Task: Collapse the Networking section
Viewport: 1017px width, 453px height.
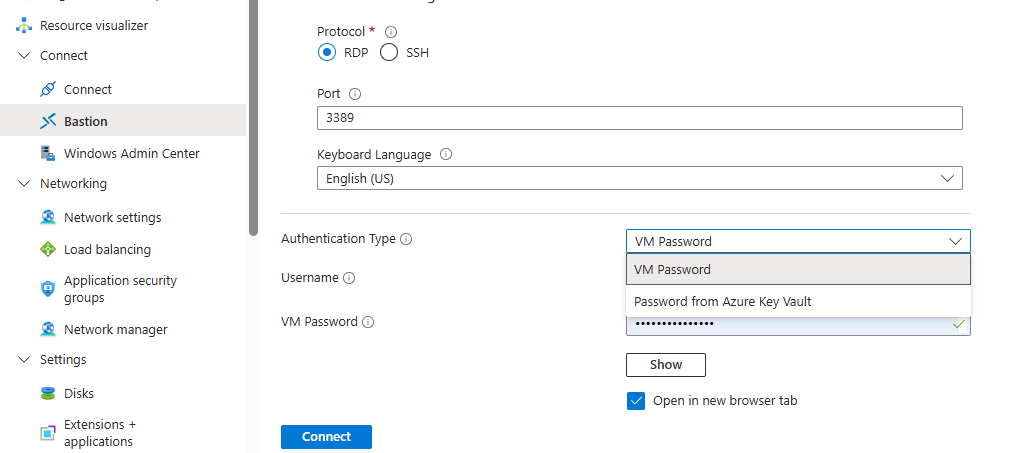Action: [x=24, y=184]
